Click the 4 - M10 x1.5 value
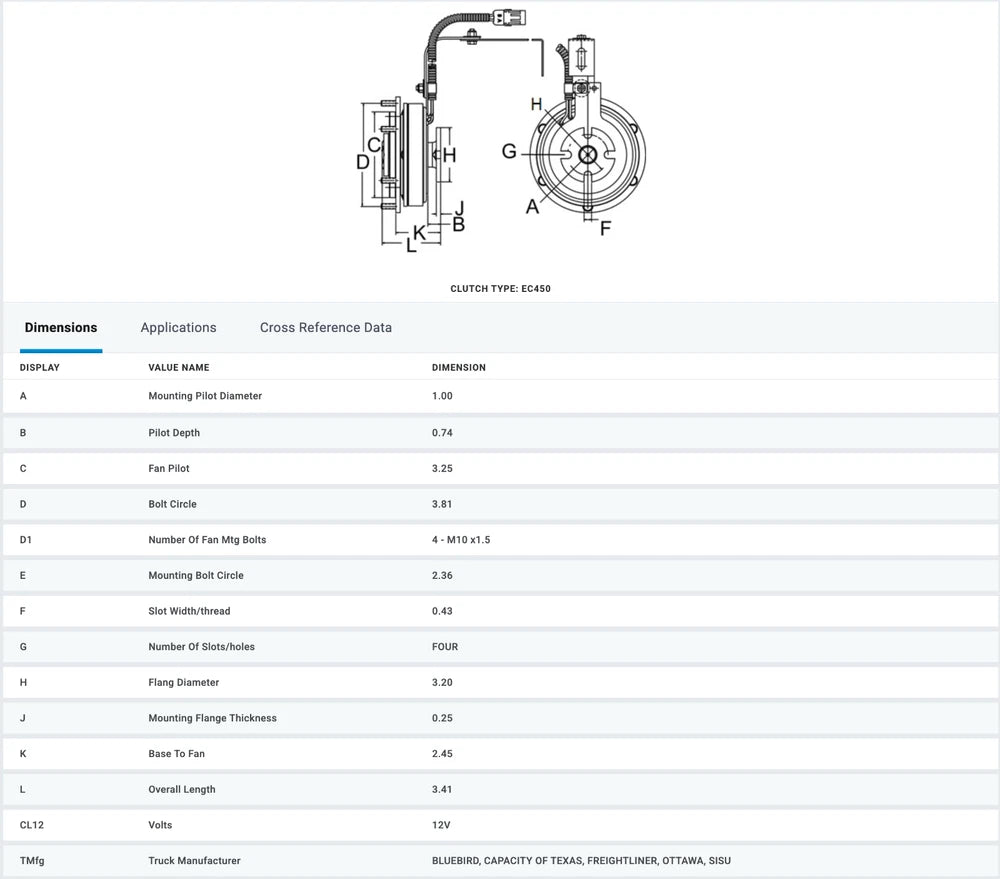This screenshot has width=1000, height=879. [x=461, y=540]
